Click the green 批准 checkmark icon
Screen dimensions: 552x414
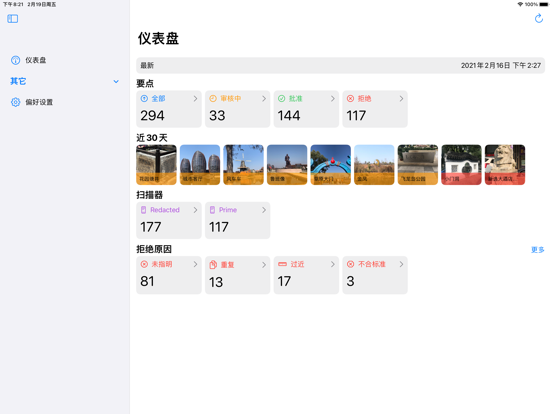coord(282,99)
